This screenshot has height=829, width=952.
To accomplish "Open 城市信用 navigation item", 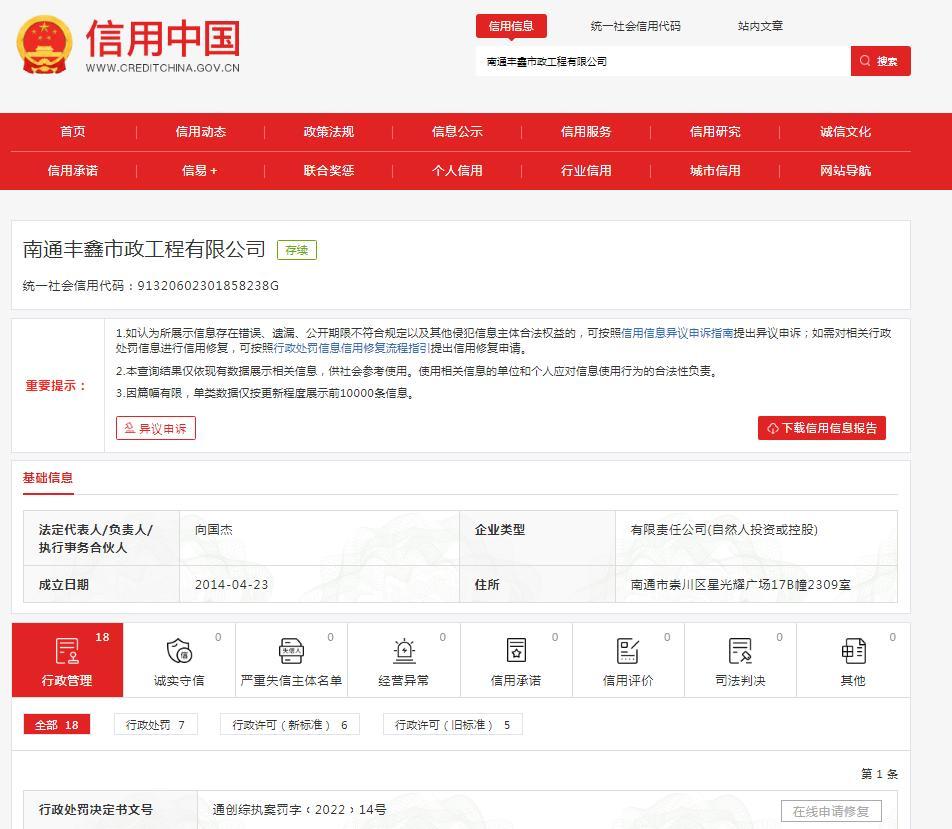I will (715, 171).
